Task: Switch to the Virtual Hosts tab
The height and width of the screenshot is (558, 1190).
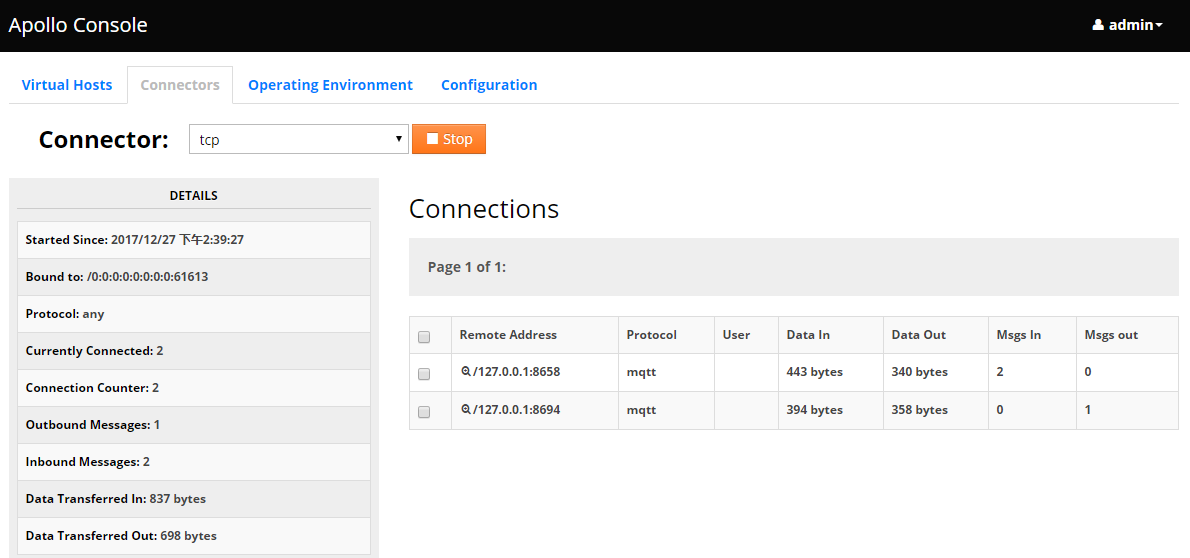Action: tap(67, 85)
